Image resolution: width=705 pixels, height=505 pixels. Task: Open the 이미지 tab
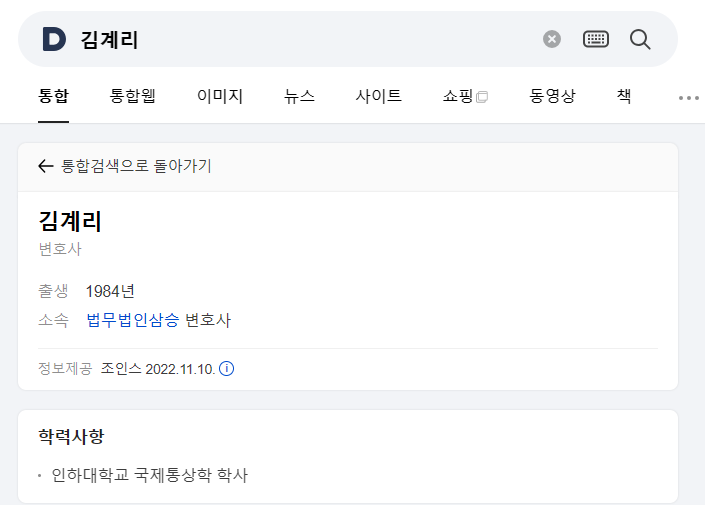pyautogui.click(x=220, y=96)
